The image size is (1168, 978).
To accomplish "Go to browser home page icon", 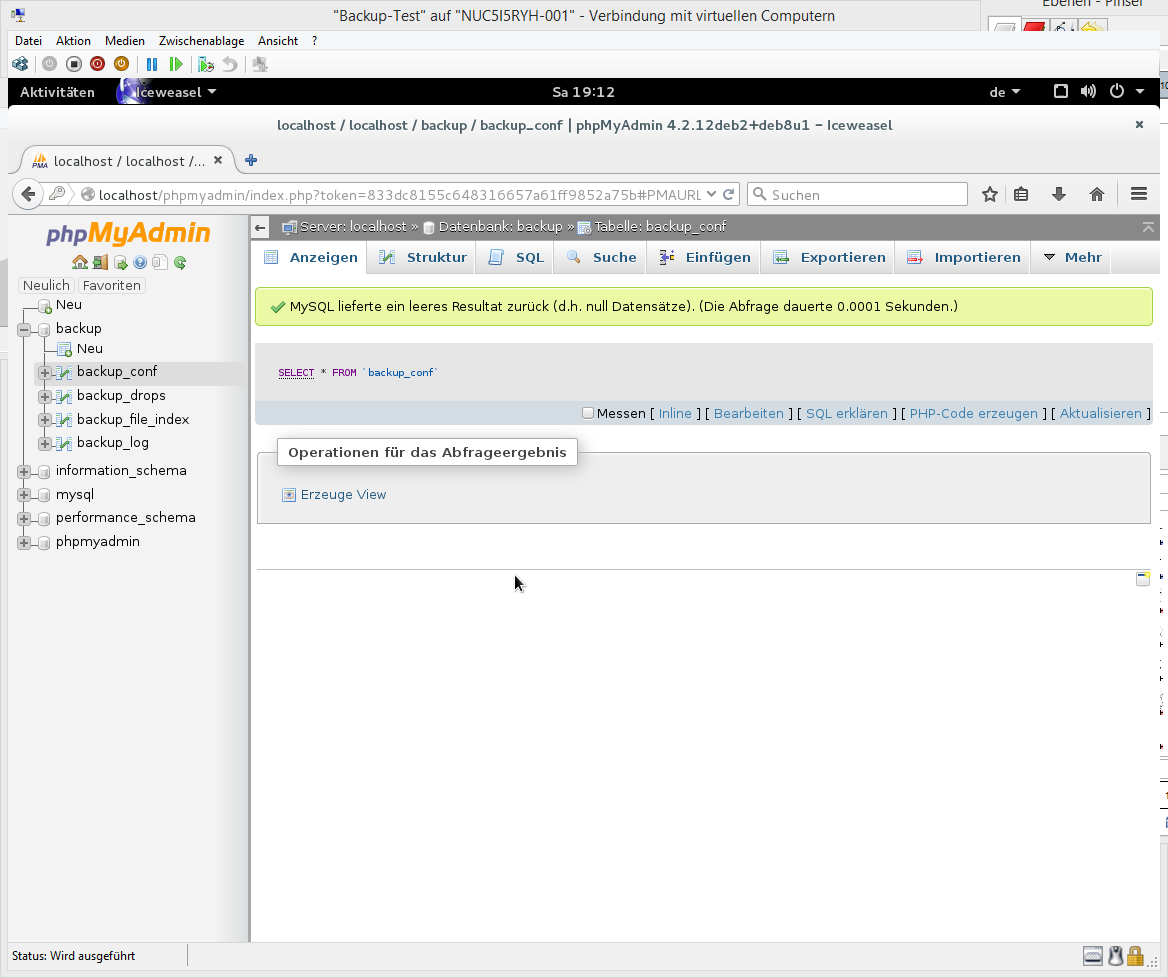I will click(x=1096, y=194).
